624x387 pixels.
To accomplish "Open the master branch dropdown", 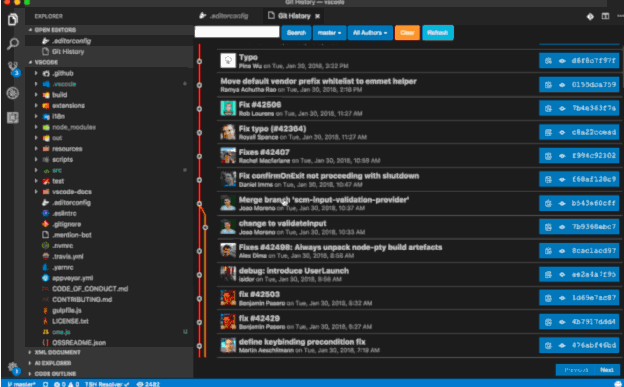I will (x=330, y=33).
